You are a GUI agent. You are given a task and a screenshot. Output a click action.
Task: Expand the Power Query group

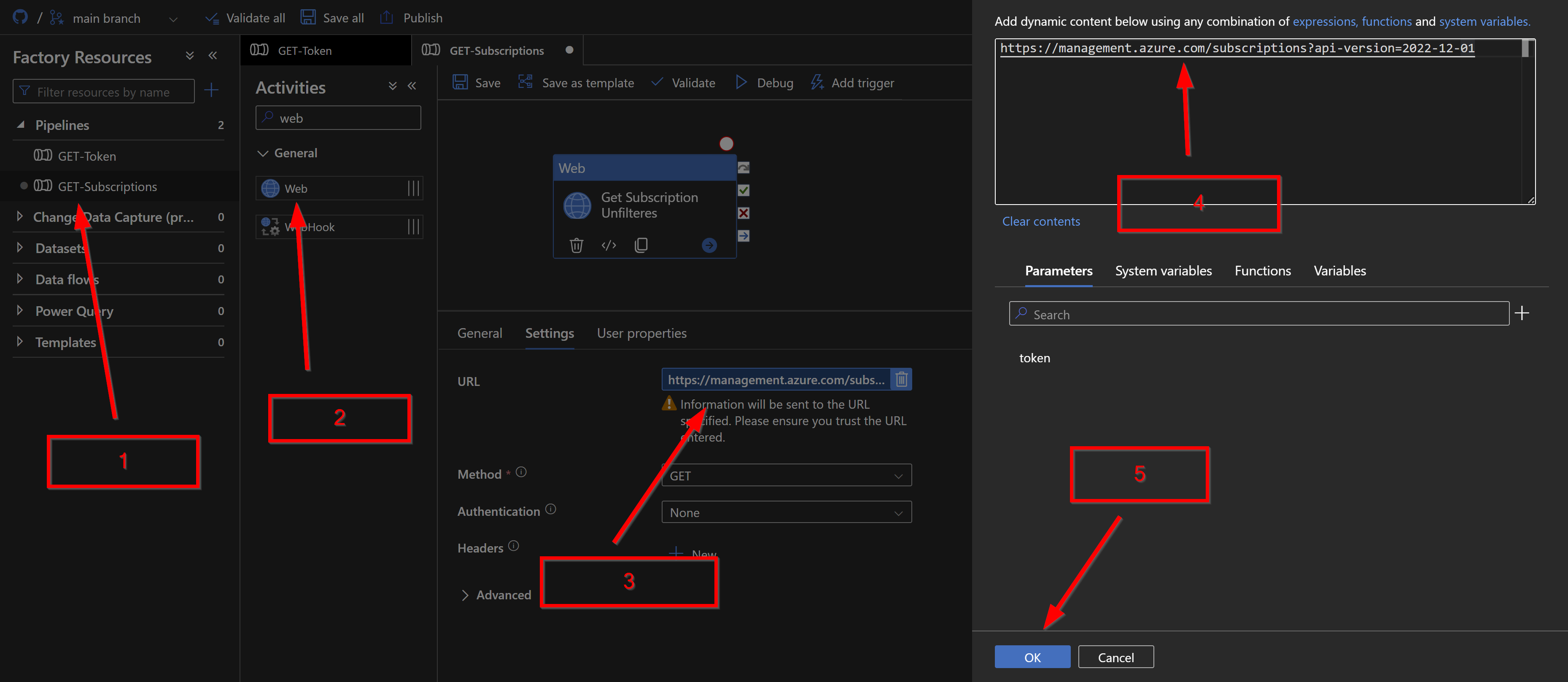[20, 310]
